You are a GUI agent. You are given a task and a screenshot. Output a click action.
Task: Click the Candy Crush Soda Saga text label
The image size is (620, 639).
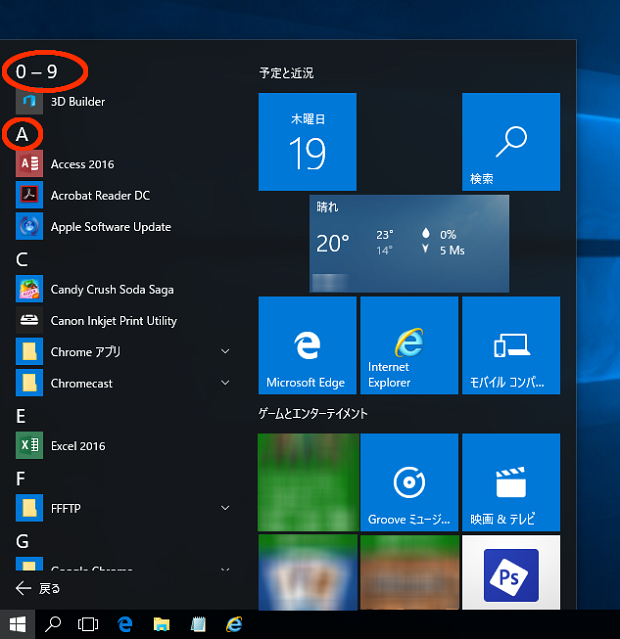point(112,289)
